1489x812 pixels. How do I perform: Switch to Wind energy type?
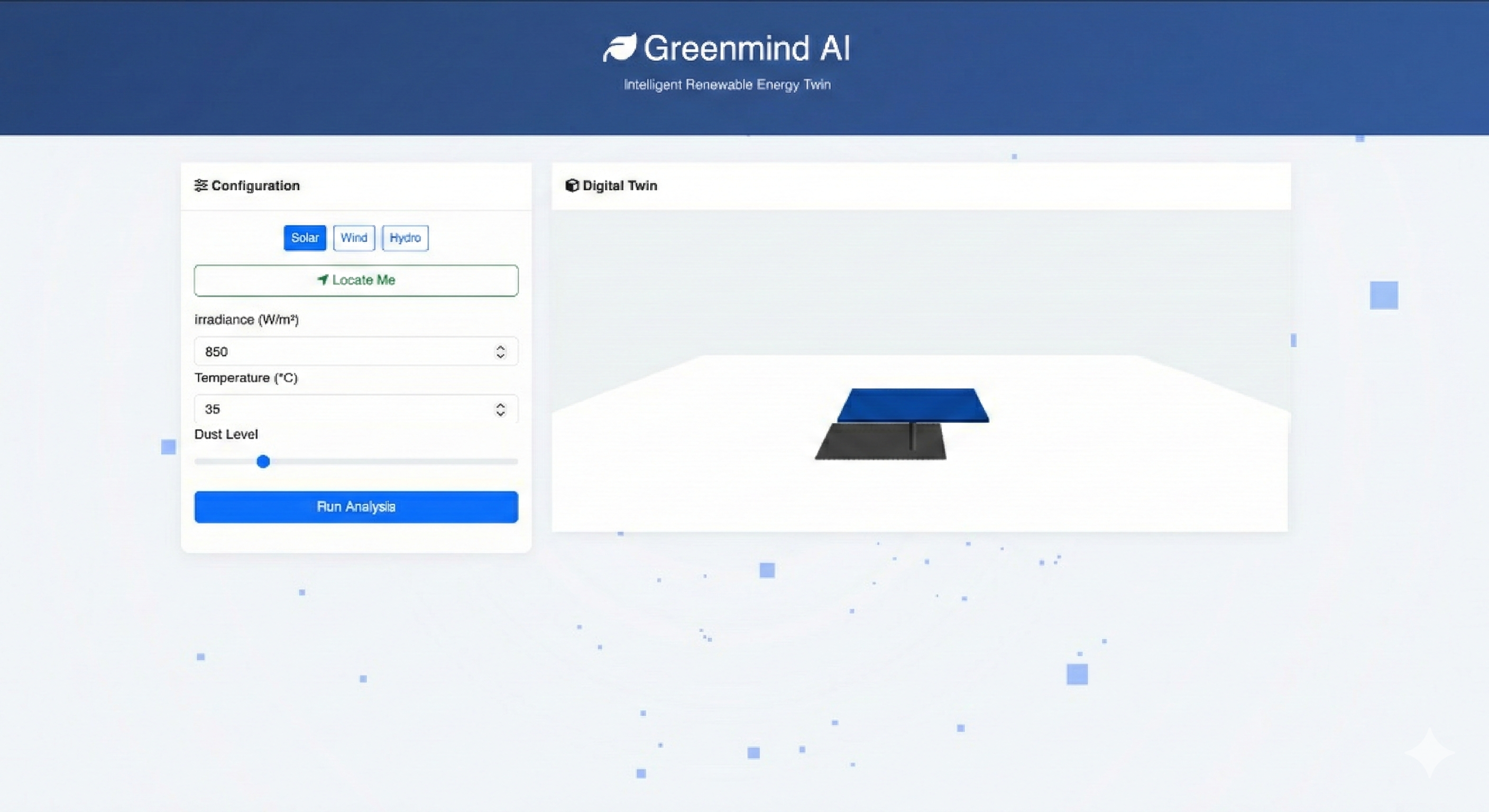[x=354, y=238]
